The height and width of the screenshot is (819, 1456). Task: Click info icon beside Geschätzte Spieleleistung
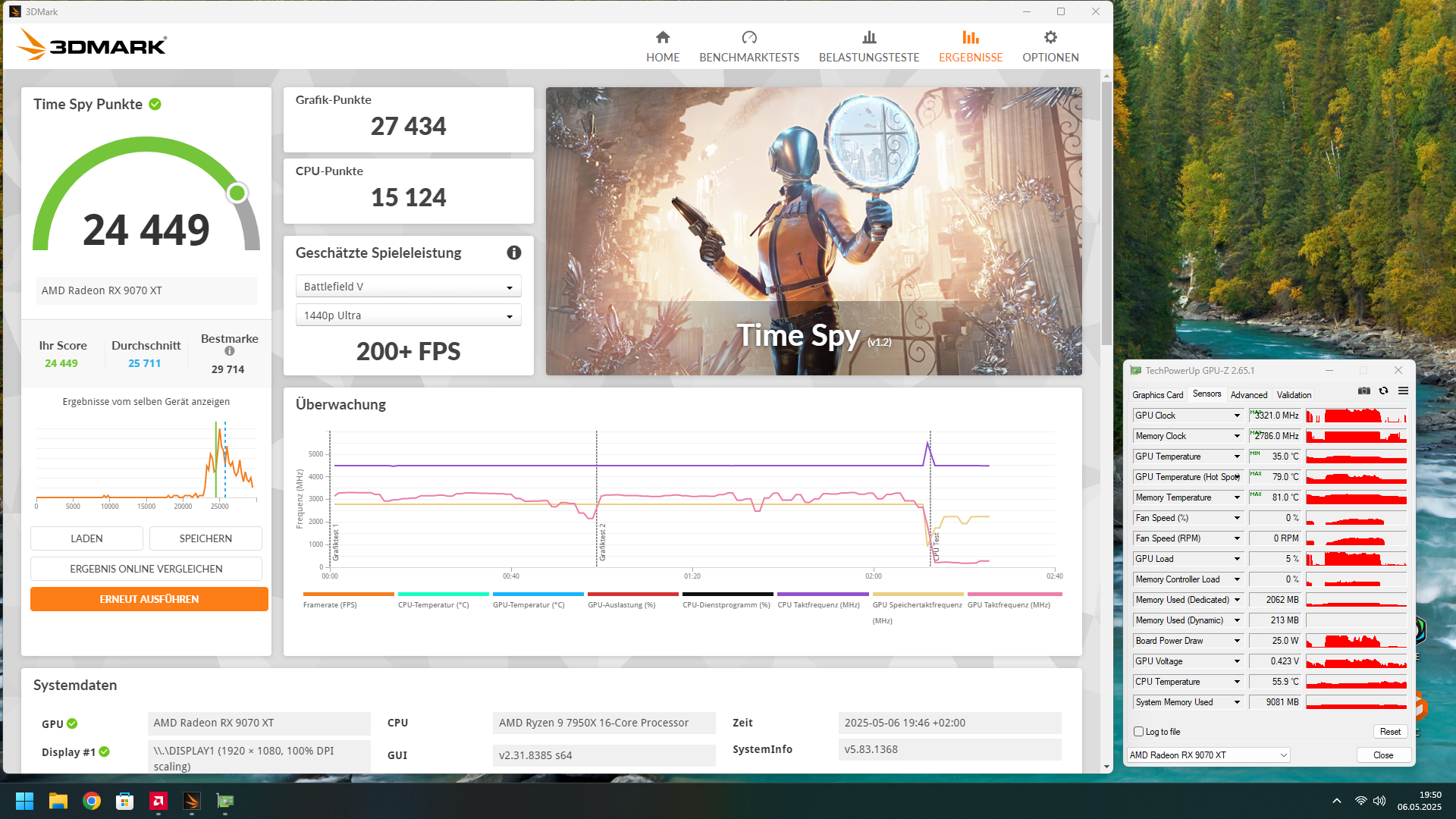(514, 253)
